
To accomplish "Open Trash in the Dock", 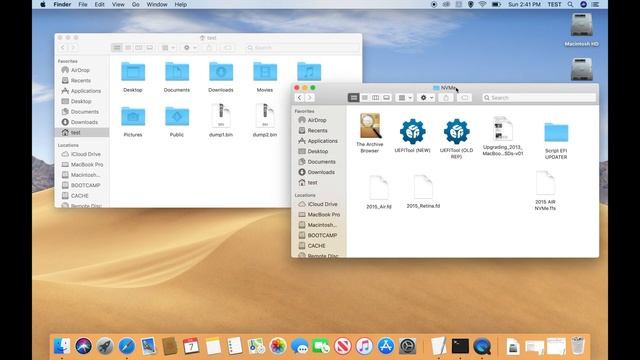I will 578,346.
